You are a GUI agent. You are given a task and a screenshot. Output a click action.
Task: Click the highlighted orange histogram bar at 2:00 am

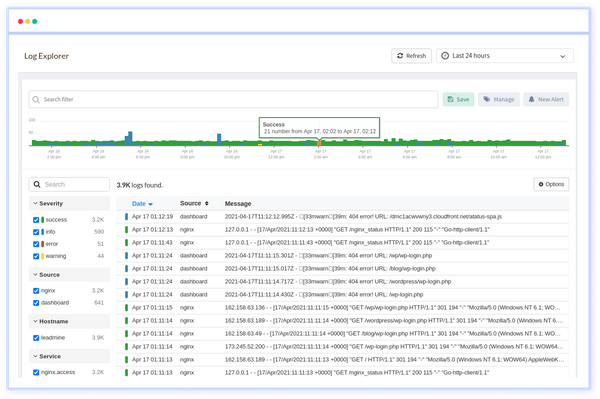(x=319, y=143)
